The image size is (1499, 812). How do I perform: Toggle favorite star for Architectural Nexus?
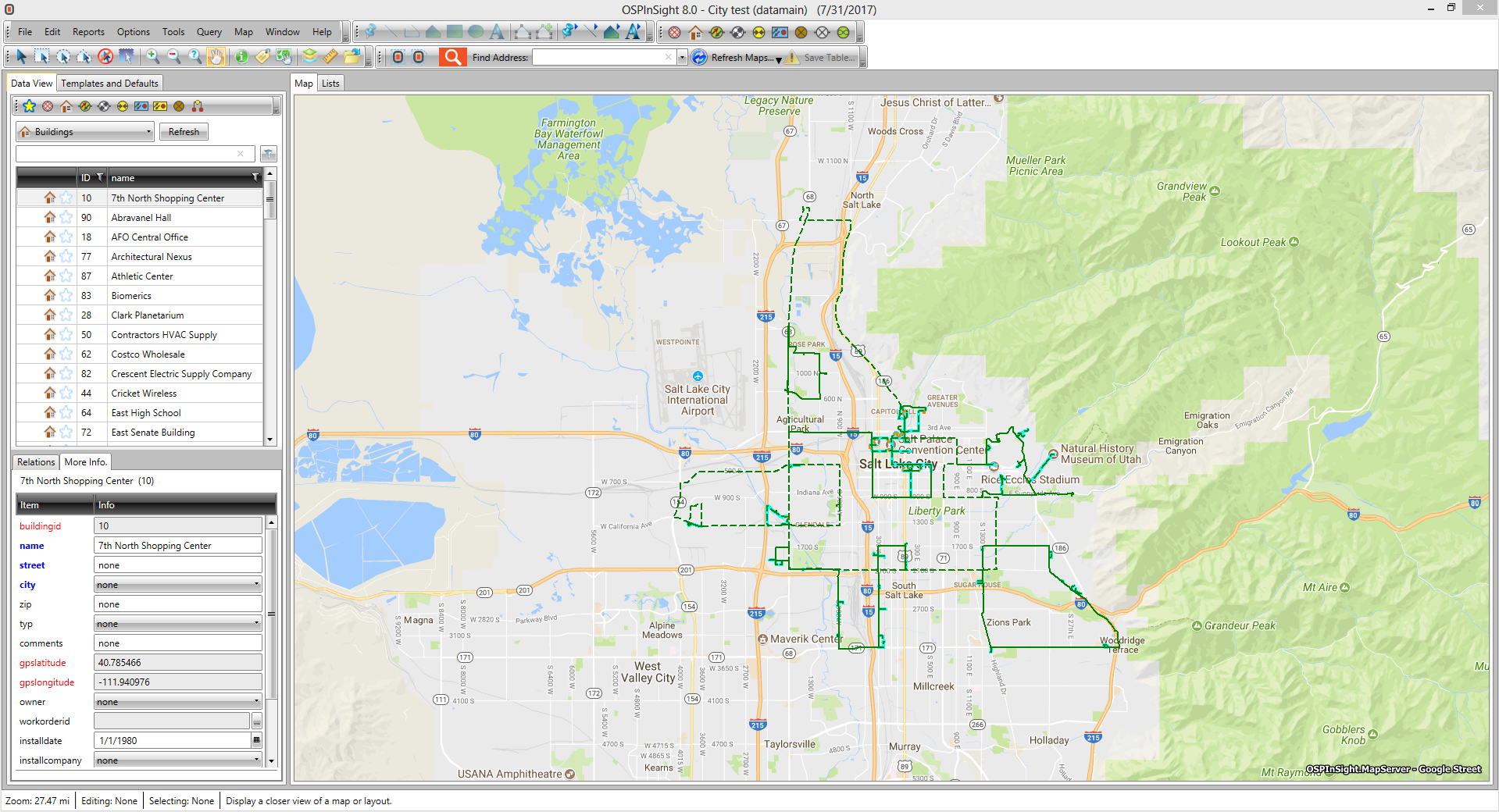pyautogui.click(x=66, y=257)
